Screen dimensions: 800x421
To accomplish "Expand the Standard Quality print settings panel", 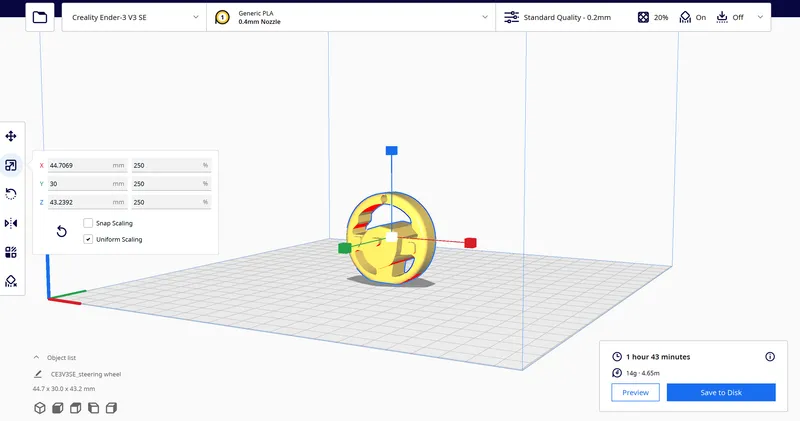I will (x=633, y=17).
